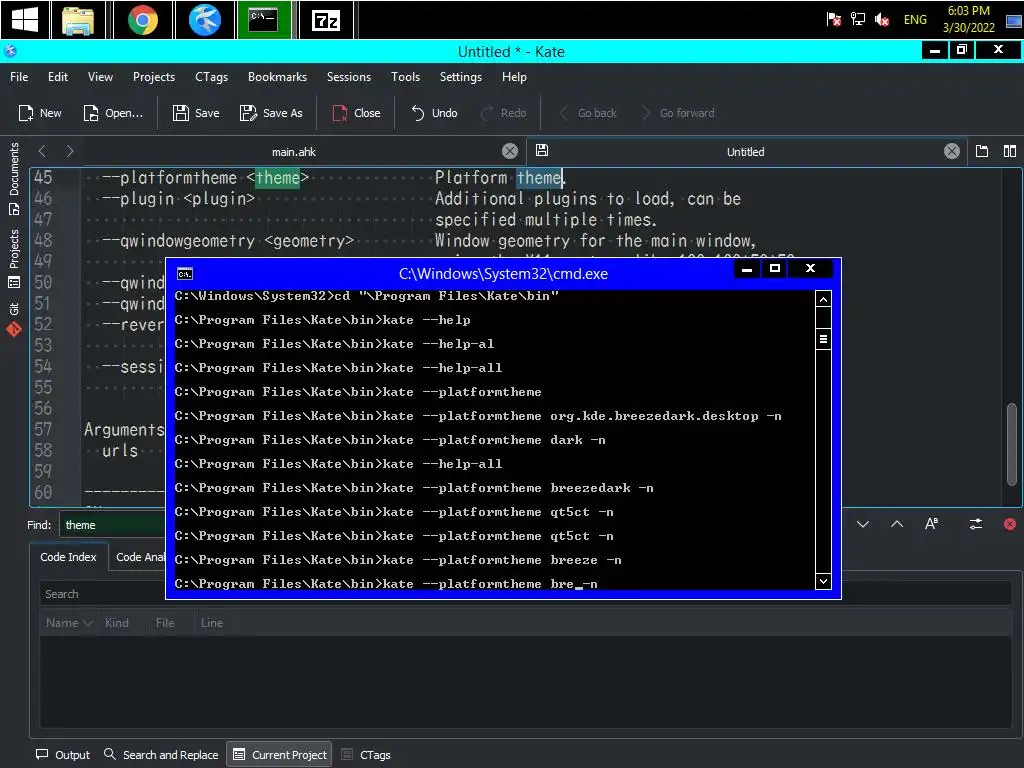Select the Code Index tab

[68, 557]
